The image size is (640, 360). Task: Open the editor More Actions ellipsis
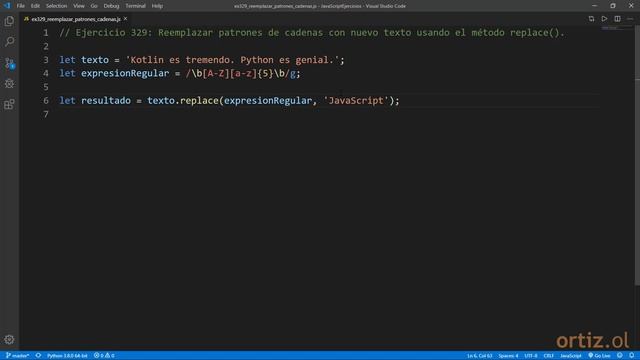click(630, 19)
